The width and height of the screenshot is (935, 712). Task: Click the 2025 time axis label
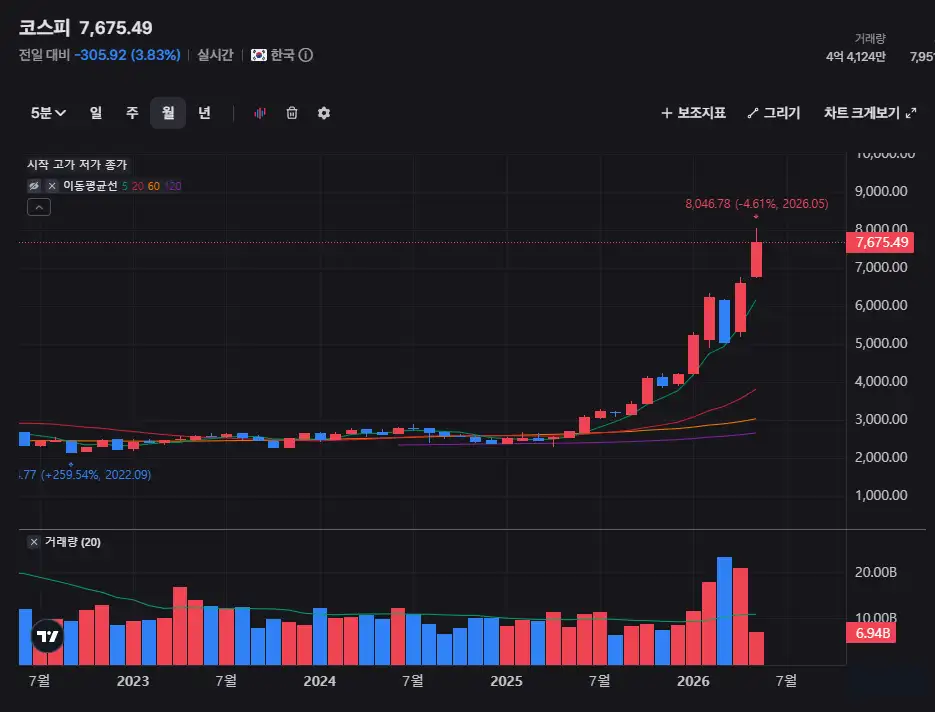coord(506,681)
